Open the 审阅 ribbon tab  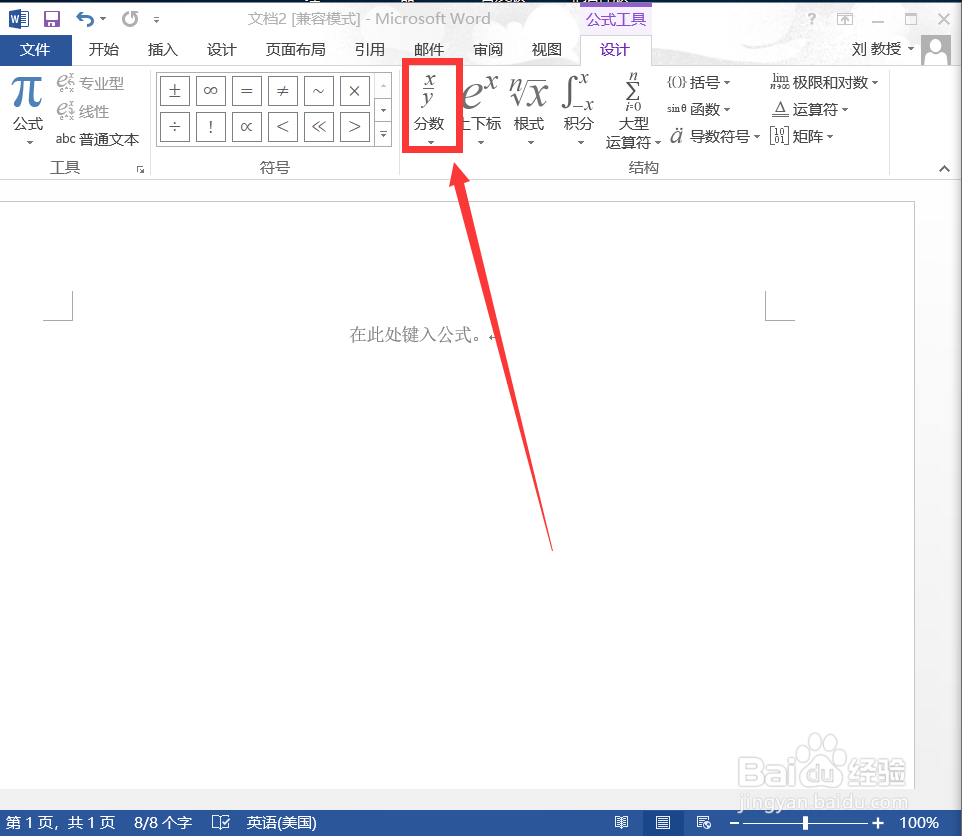[x=487, y=48]
